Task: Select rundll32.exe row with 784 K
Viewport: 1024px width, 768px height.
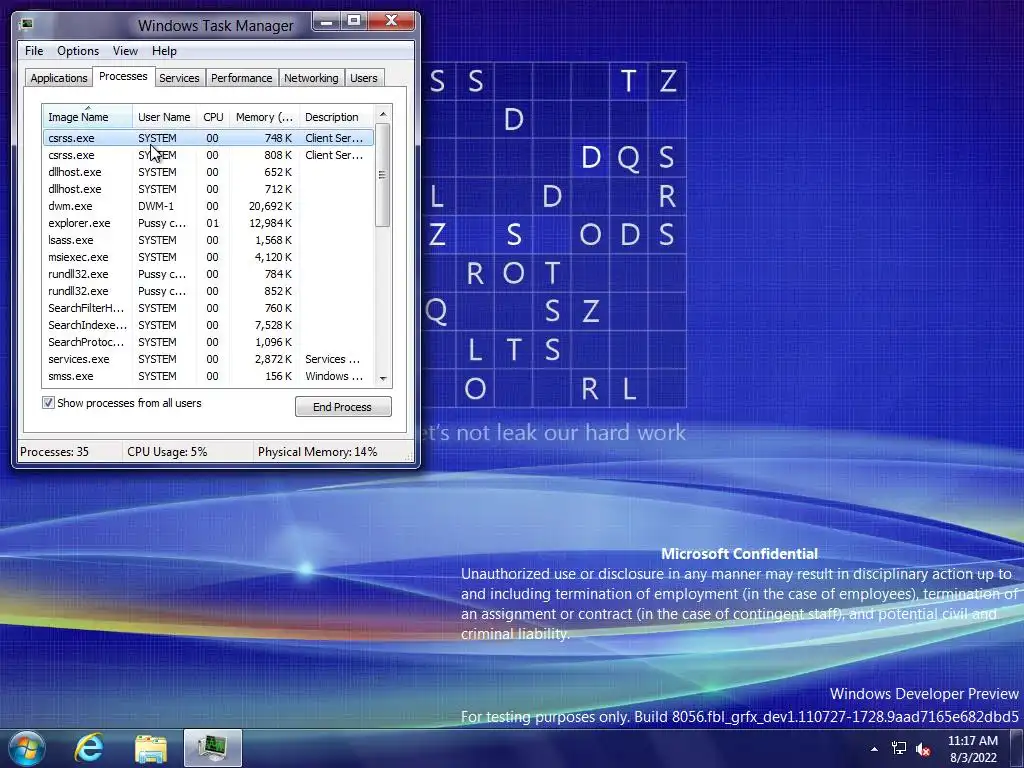Action: (x=208, y=274)
